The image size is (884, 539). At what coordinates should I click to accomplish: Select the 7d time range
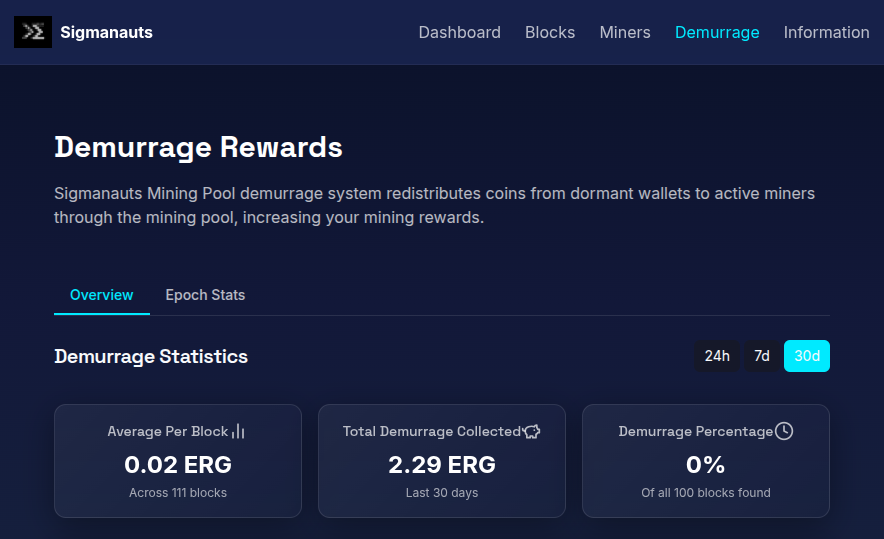[762, 356]
